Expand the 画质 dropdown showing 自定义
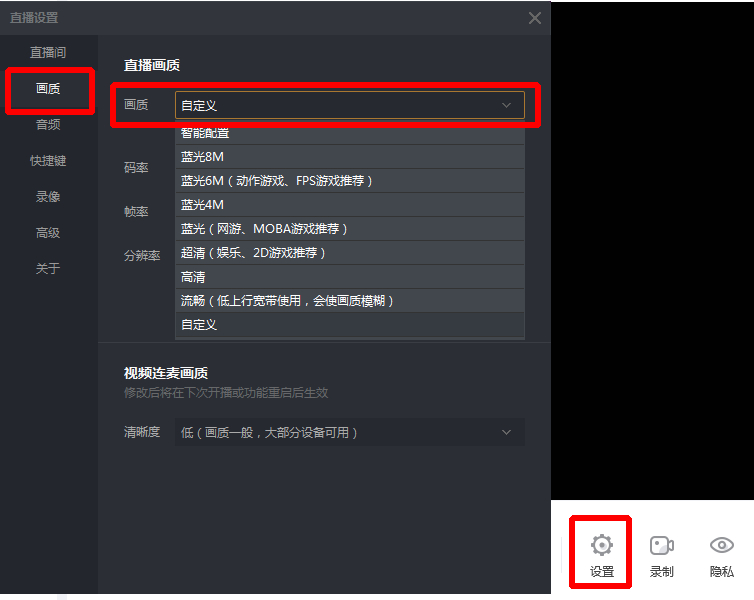Screen dimensions: 754x600 pyautogui.click(x=350, y=105)
